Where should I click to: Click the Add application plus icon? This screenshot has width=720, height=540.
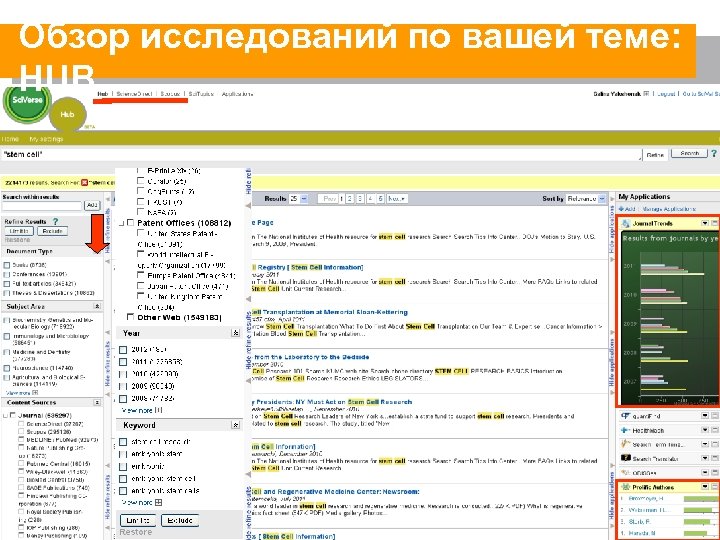click(621, 209)
